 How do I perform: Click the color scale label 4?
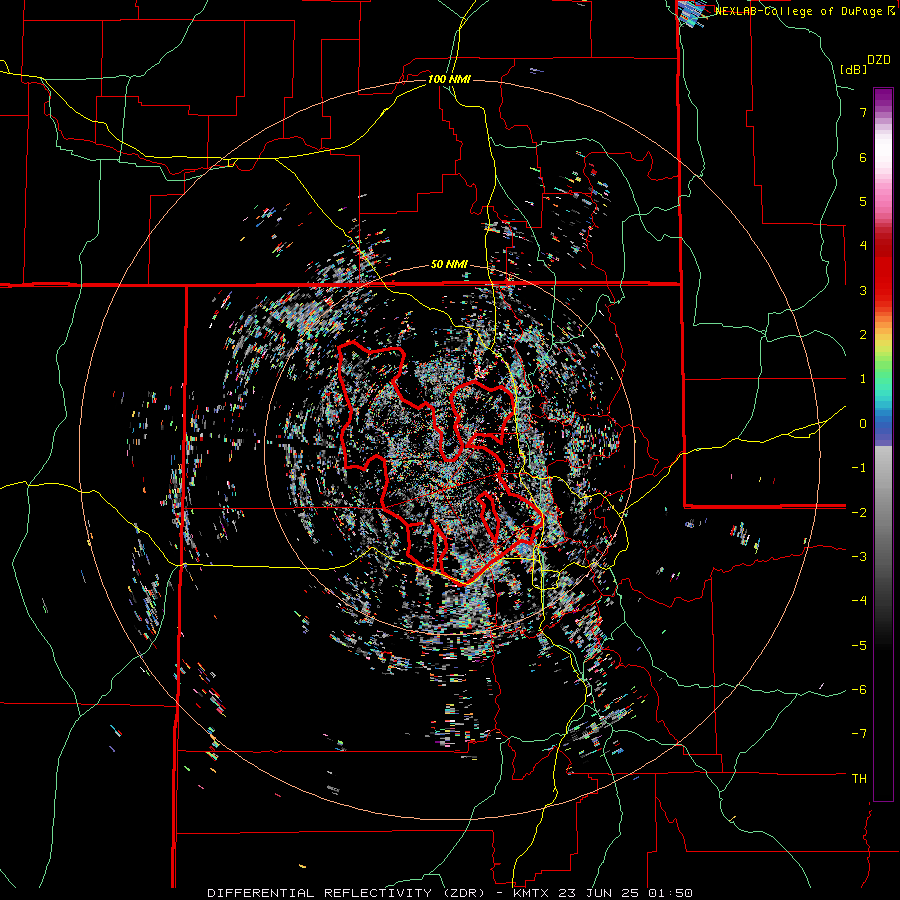tap(863, 246)
